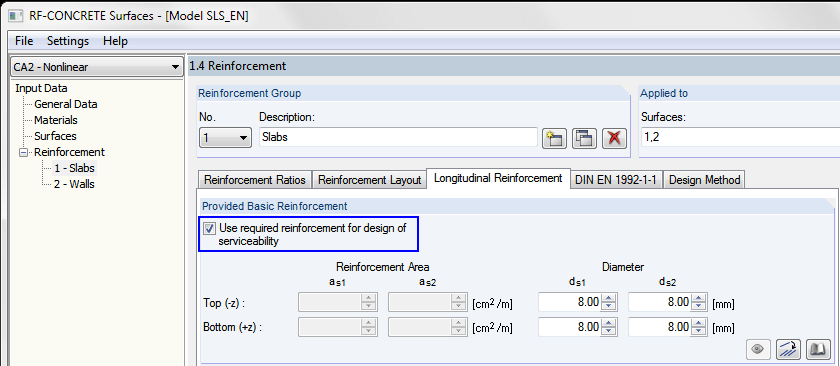Image resolution: width=840 pixels, height=366 pixels.
Task: Open the File menu
Action: tap(24, 41)
